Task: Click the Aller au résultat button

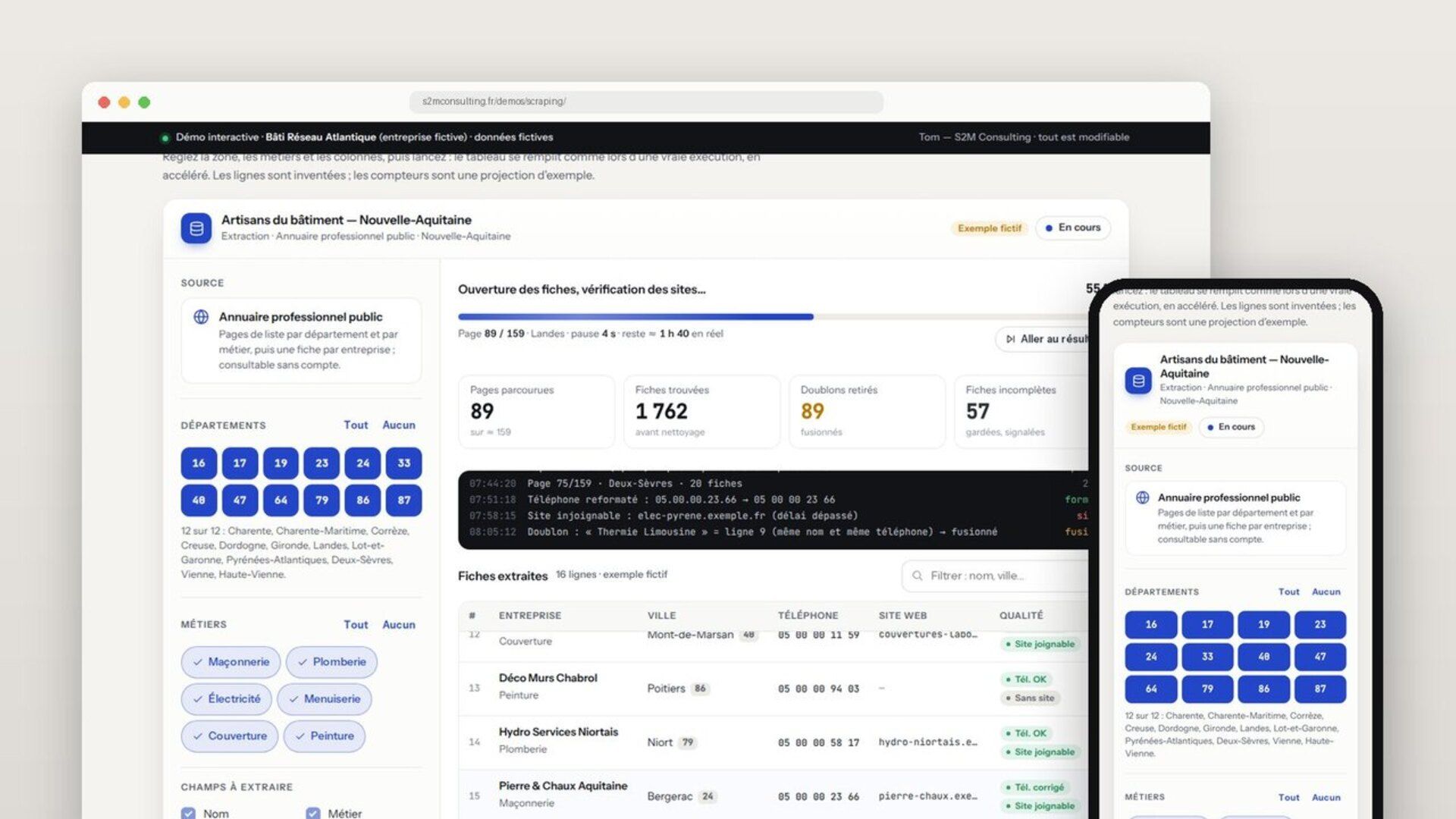Action: [1043, 339]
